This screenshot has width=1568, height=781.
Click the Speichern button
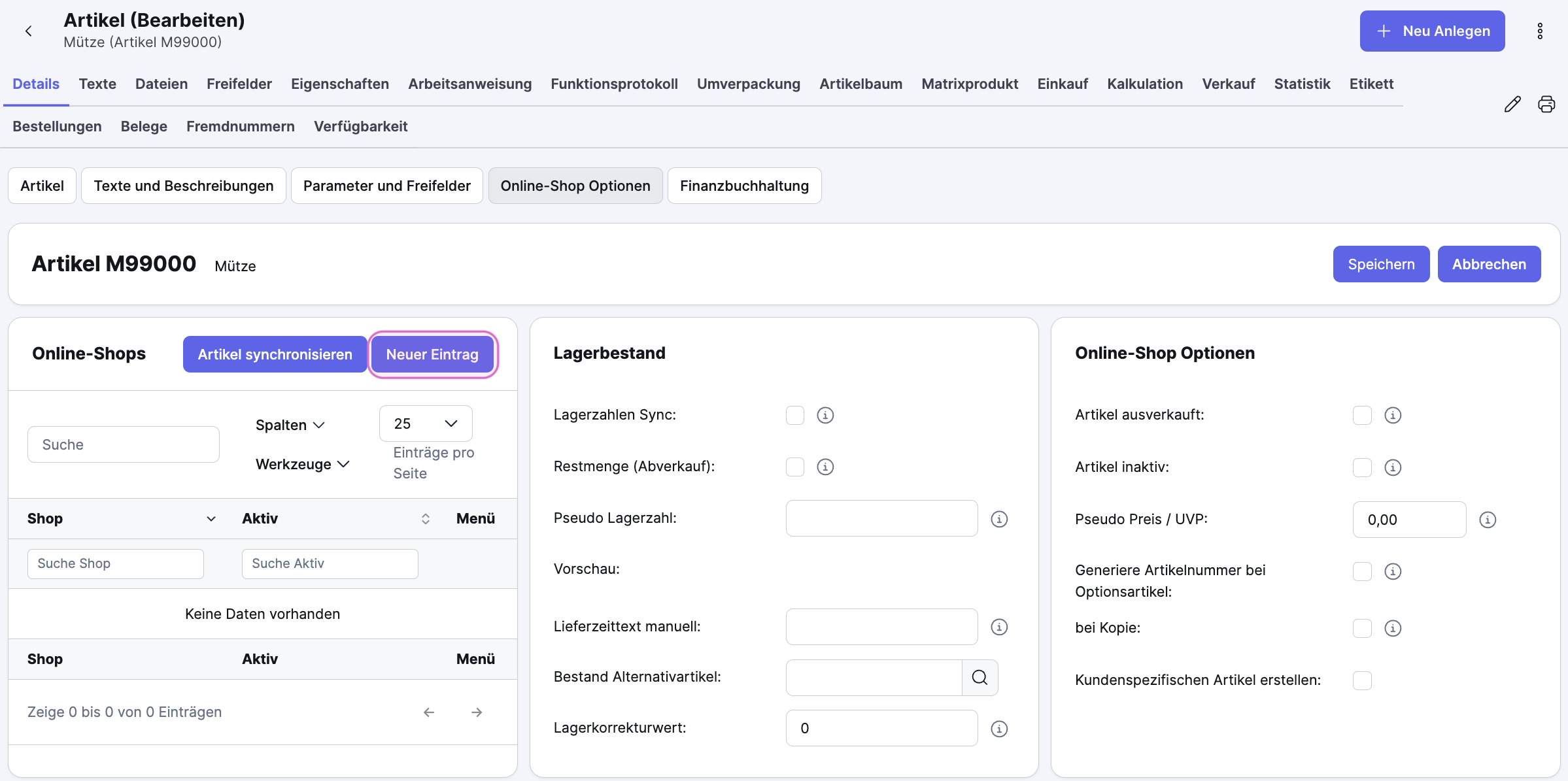(x=1381, y=263)
